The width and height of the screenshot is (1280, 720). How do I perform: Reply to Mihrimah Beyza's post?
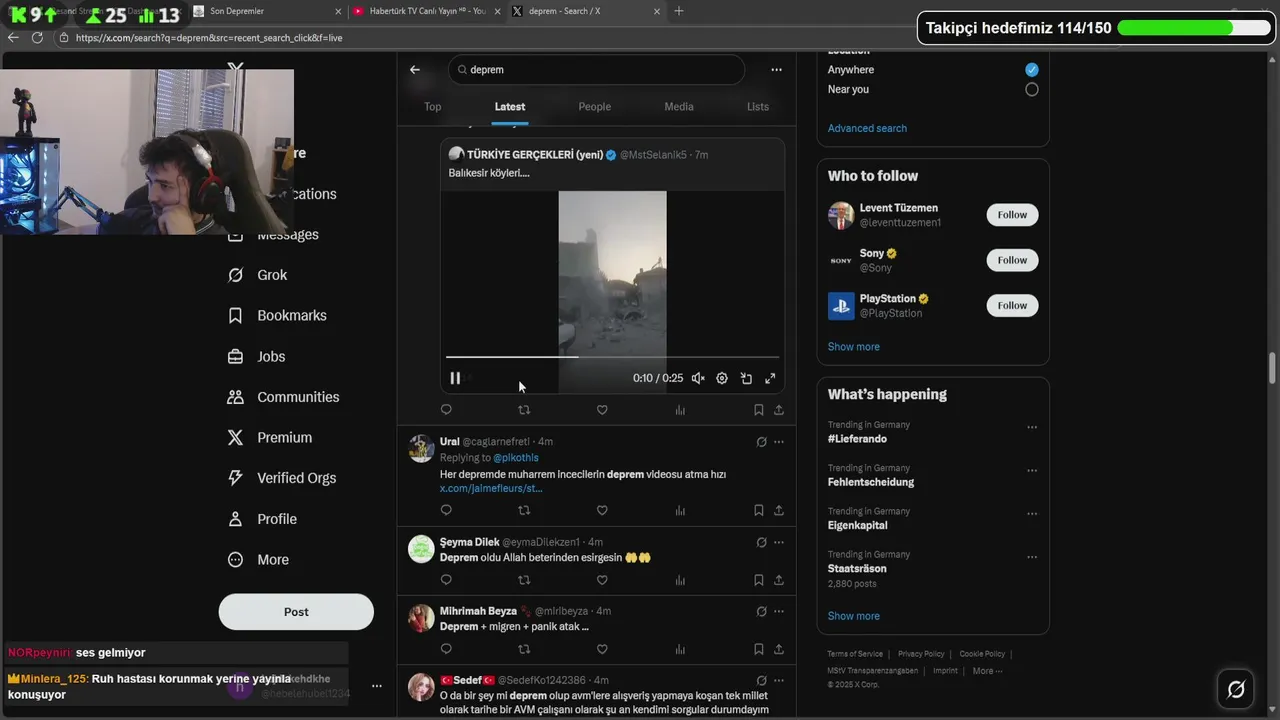(446, 649)
